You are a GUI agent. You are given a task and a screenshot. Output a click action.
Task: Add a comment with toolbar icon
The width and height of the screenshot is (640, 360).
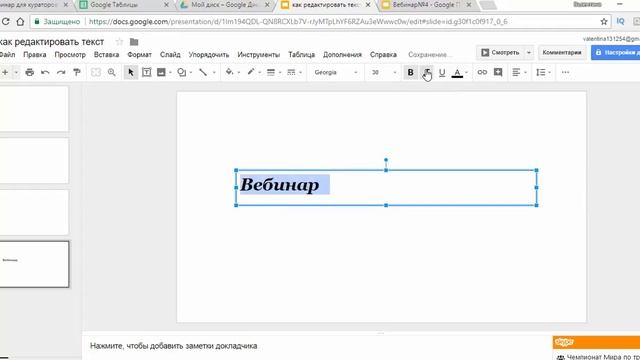click(x=498, y=72)
